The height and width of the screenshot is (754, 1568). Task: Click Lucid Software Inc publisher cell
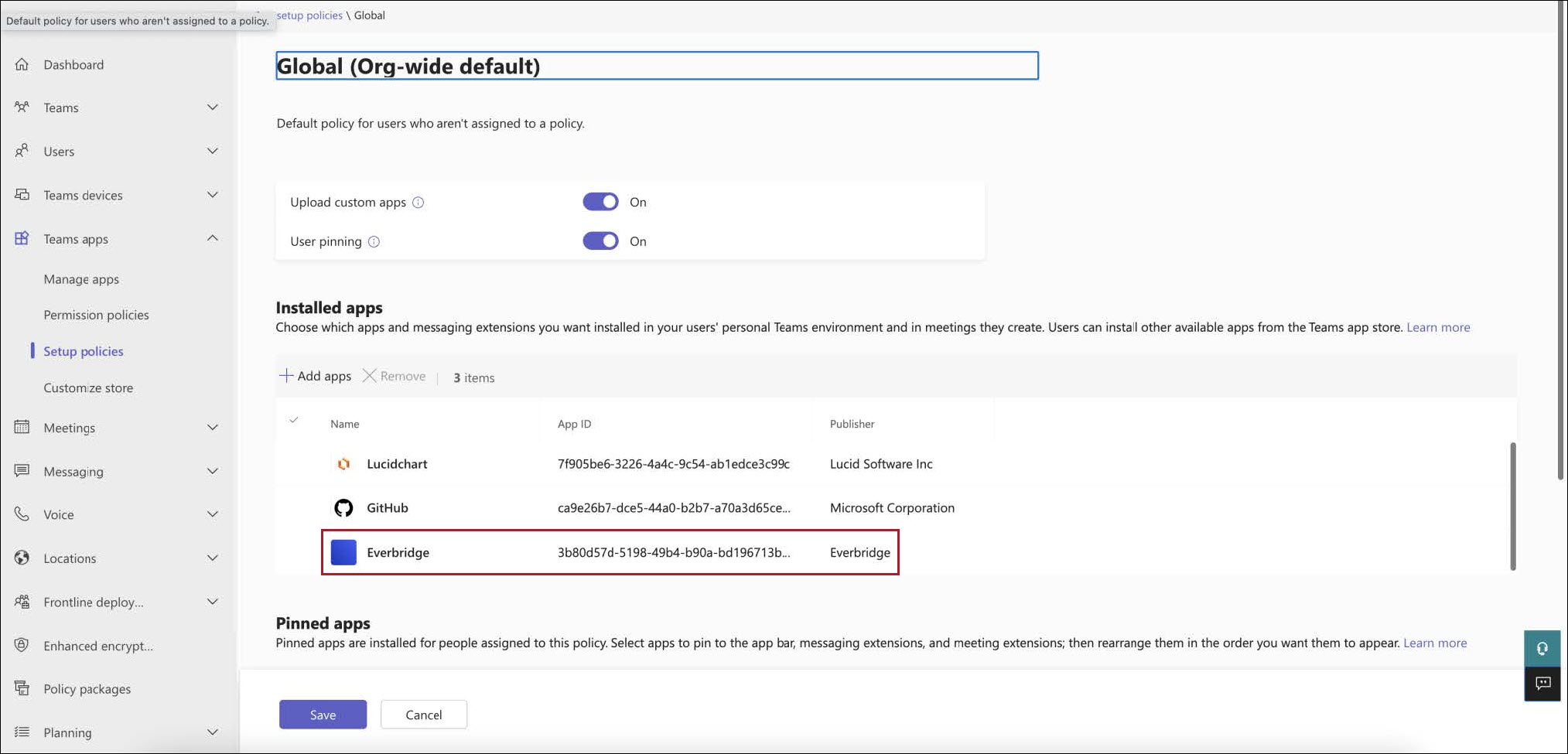point(881,464)
